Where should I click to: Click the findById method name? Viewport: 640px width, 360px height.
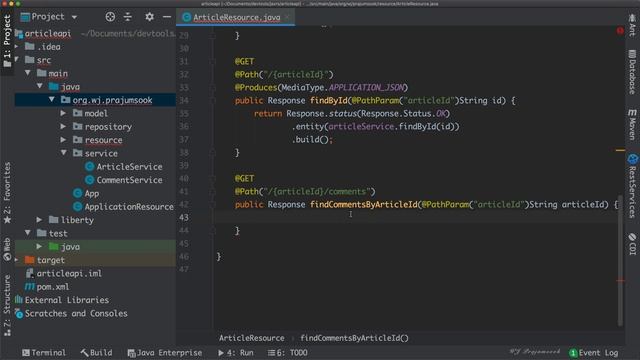point(328,100)
